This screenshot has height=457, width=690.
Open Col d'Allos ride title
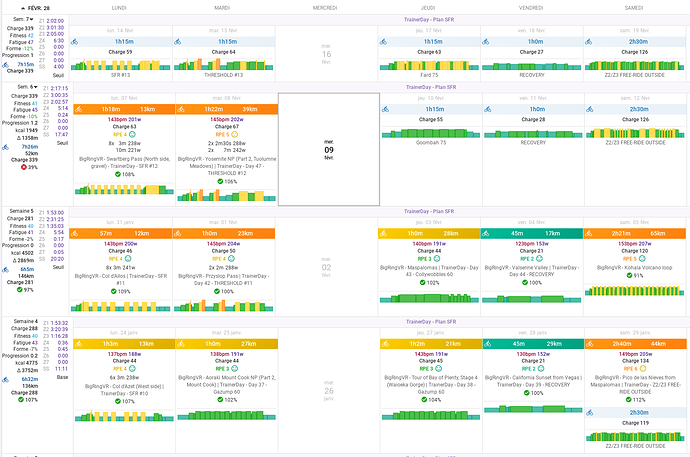pyautogui.click(x=121, y=280)
